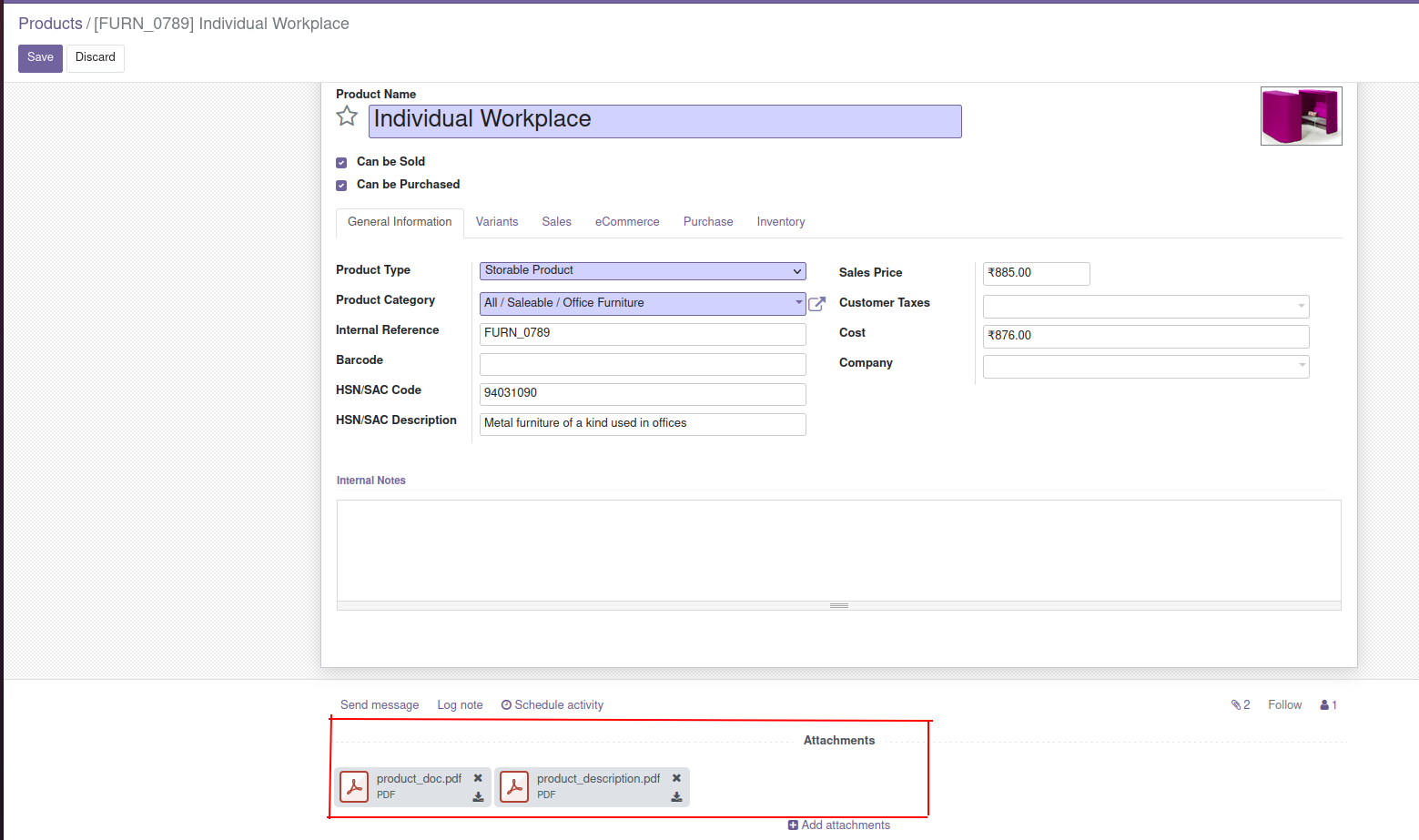Click the HSN/SAC Code field
This screenshot has width=1419, height=840.
tap(643, 394)
